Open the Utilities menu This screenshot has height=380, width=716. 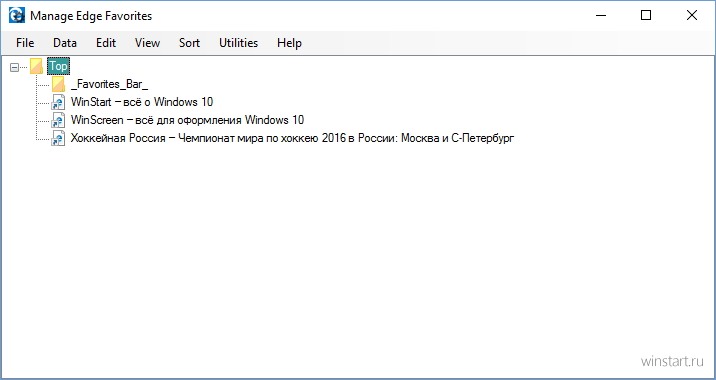coord(238,43)
